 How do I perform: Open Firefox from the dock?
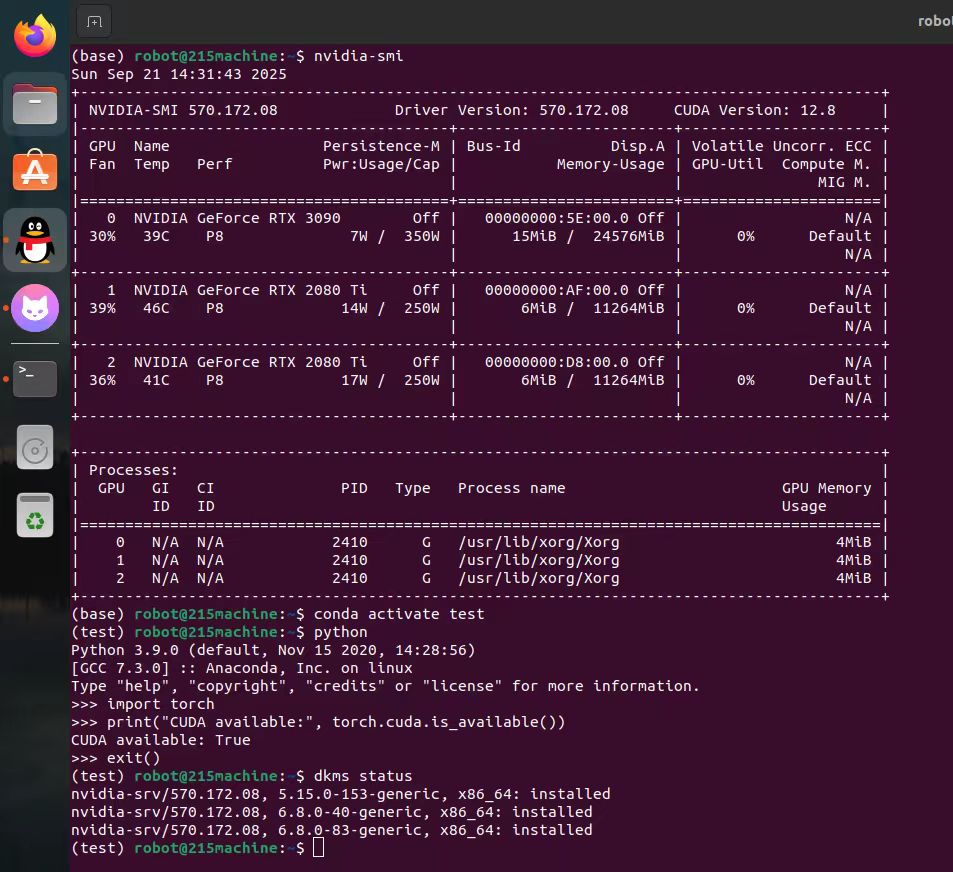pos(35,35)
